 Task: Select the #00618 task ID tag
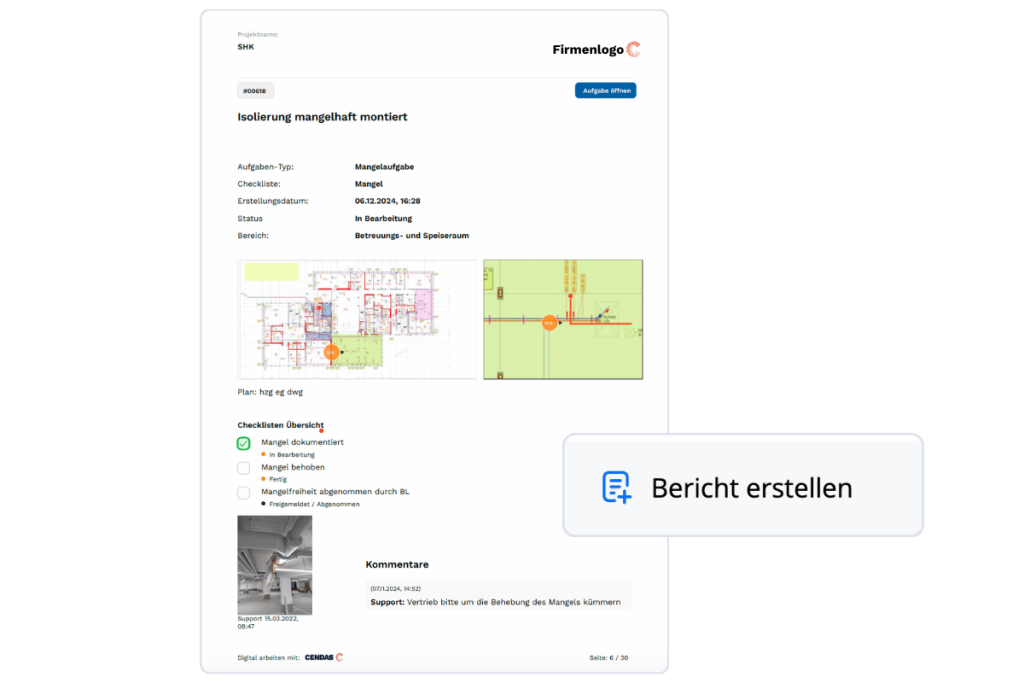point(256,91)
